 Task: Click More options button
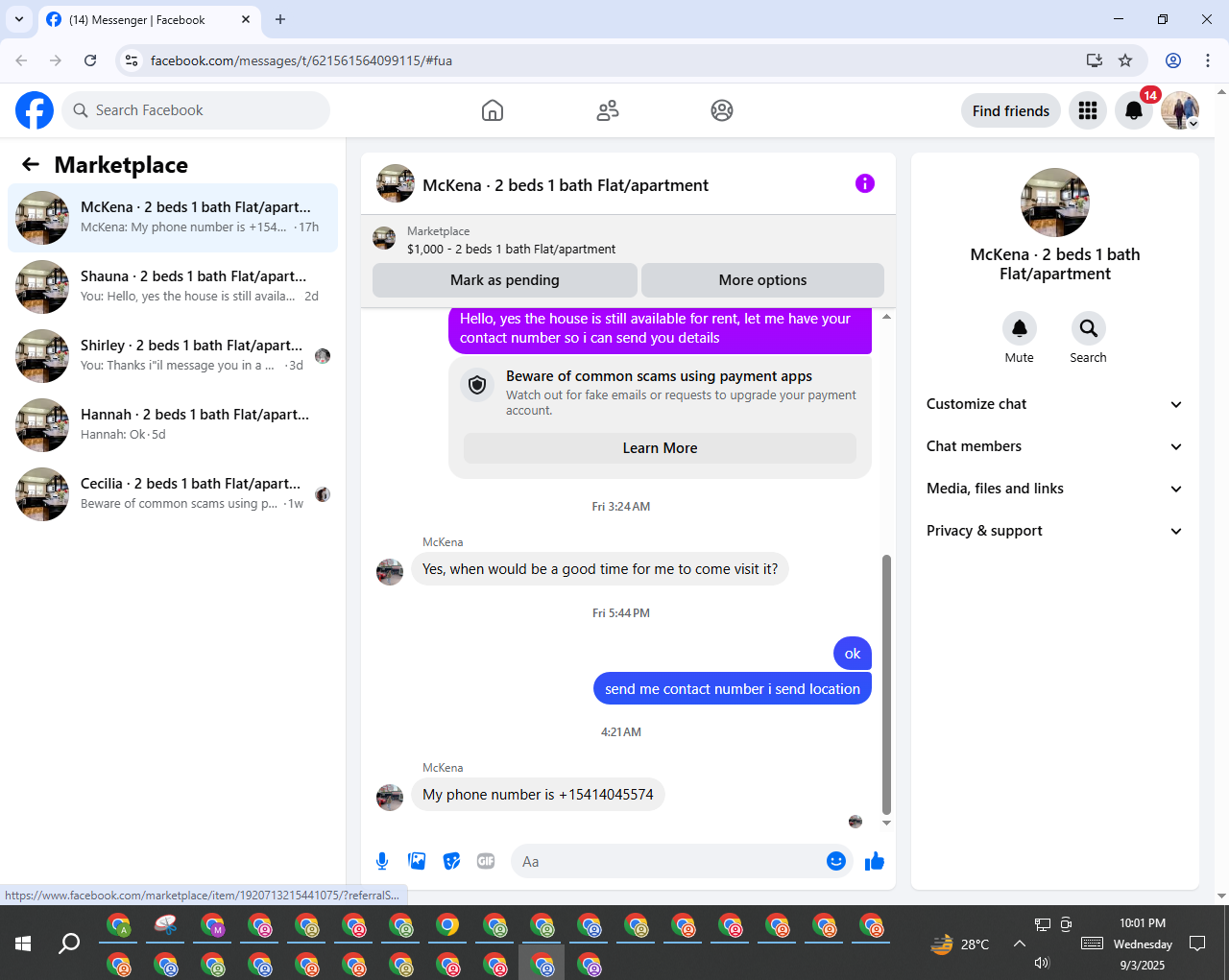(x=763, y=280)
